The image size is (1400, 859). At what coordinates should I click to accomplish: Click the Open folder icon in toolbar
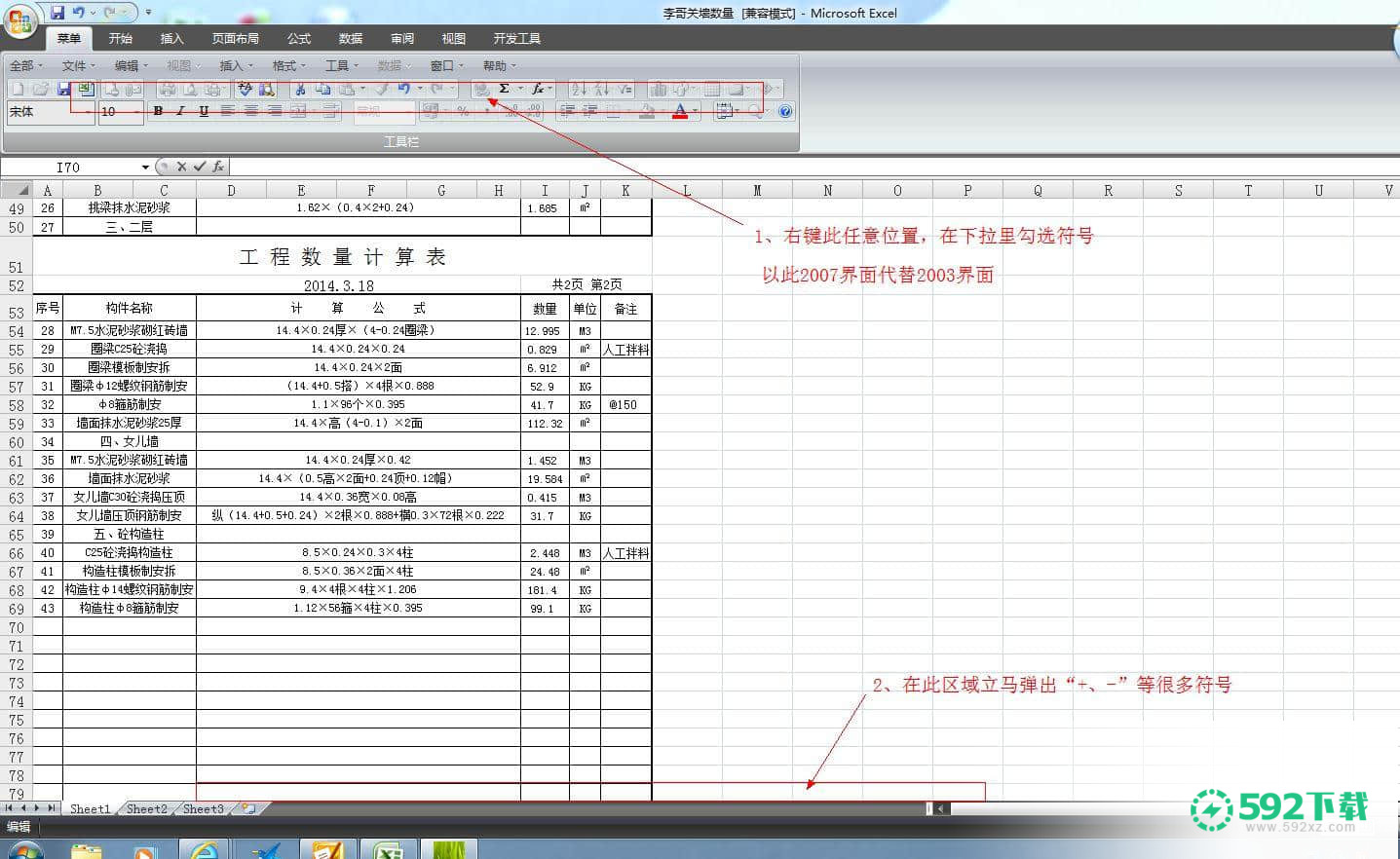[40, 89]
